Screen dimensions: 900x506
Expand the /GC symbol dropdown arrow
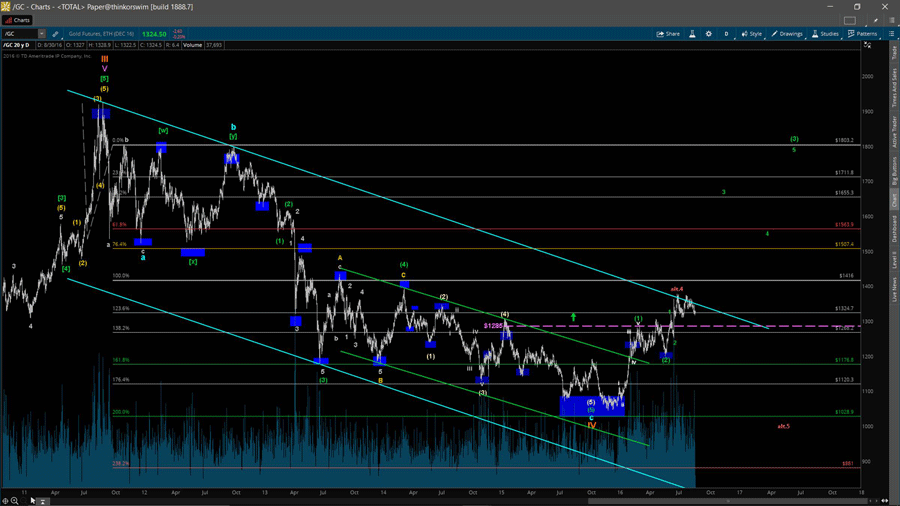42,34
